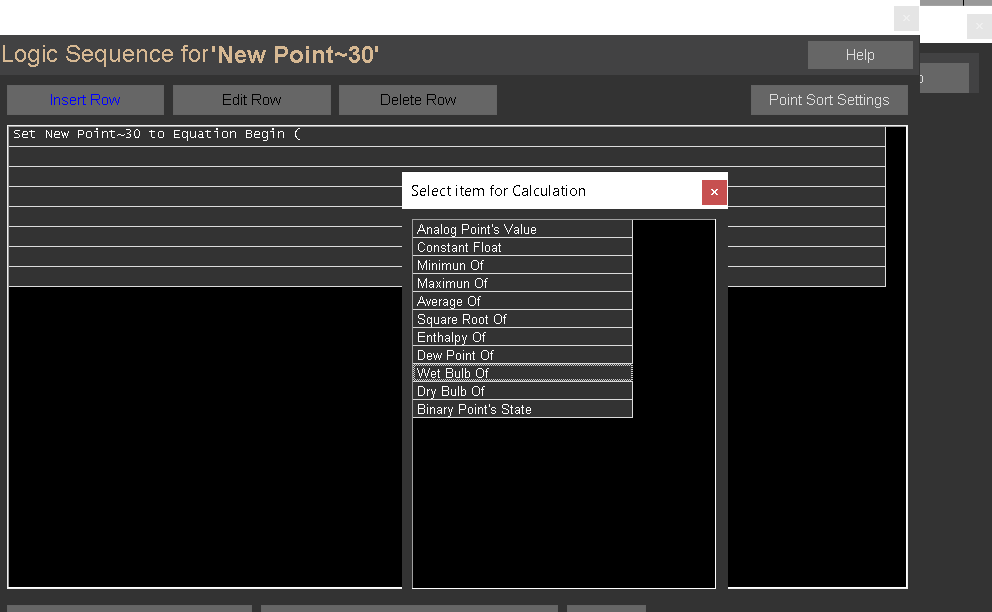The width and height of the screenshot is (992, 612).
Task: Click the top-right window close icon
Action: pyautogui.click(x=979, y=27)
